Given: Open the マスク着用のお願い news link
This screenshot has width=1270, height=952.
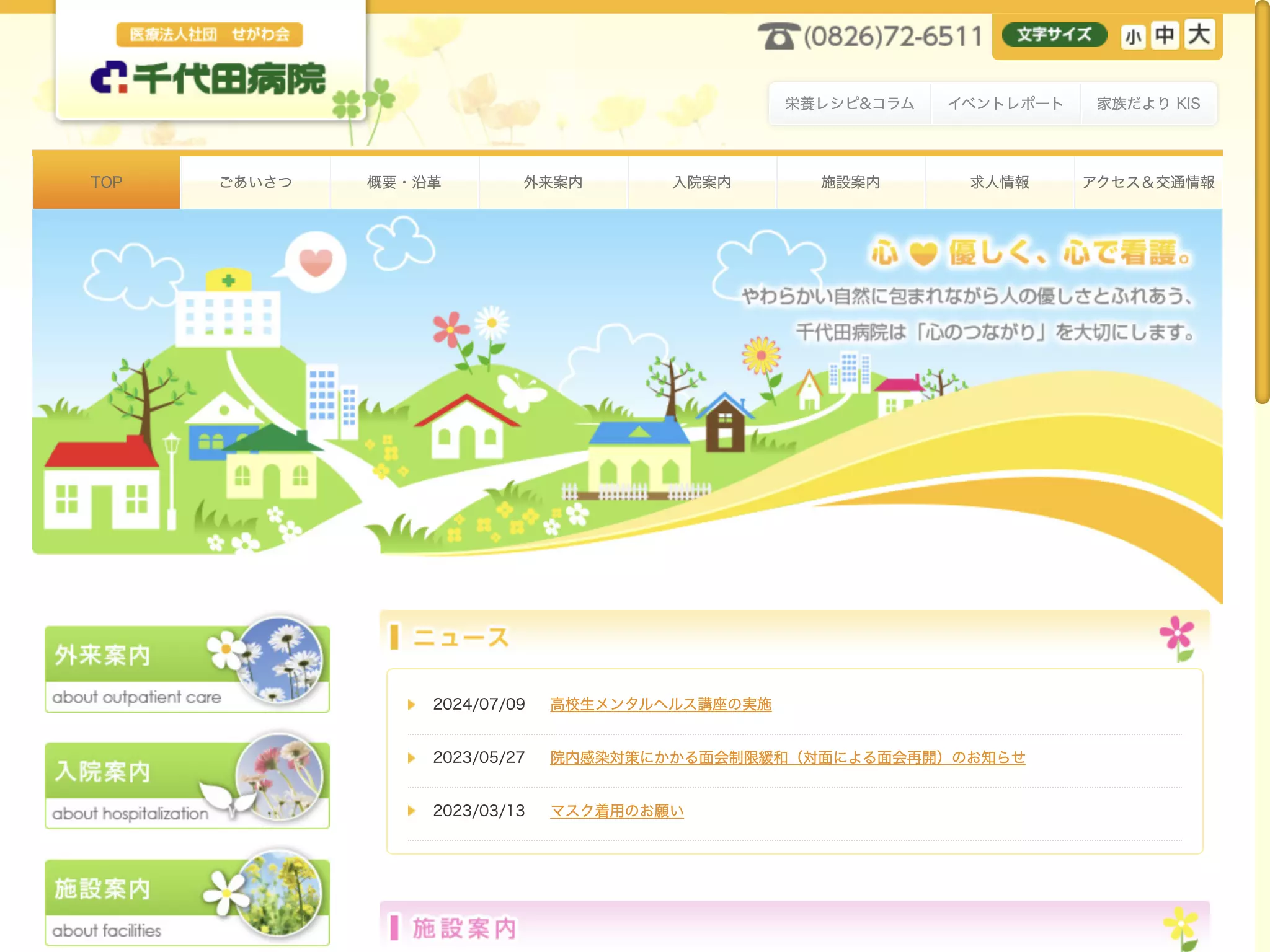Looking at the screenshot, I should tap(617, 811).
